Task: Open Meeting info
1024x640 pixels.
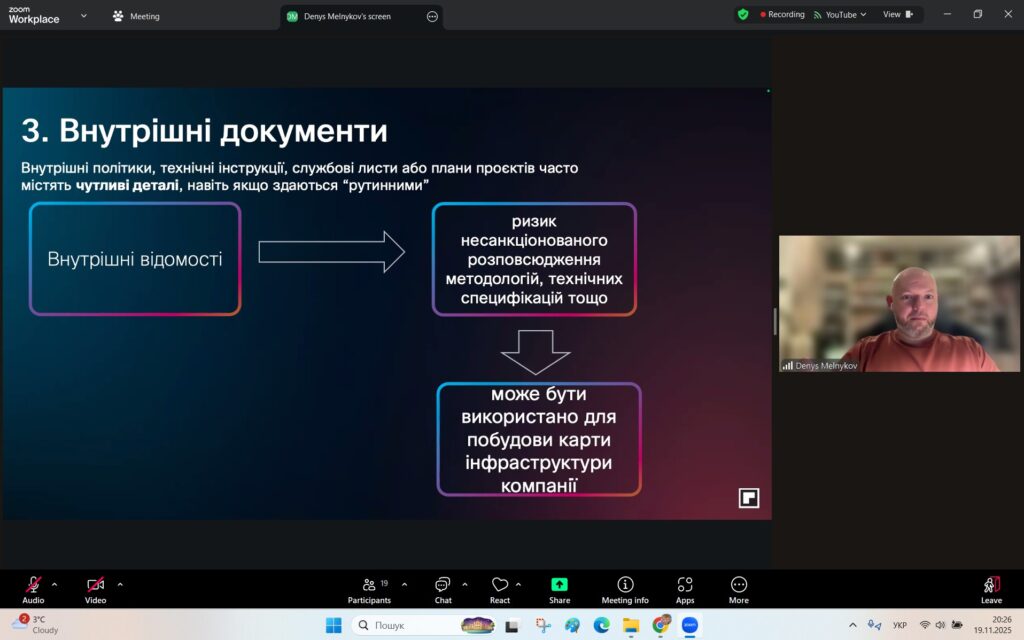Action: point(625,589)
